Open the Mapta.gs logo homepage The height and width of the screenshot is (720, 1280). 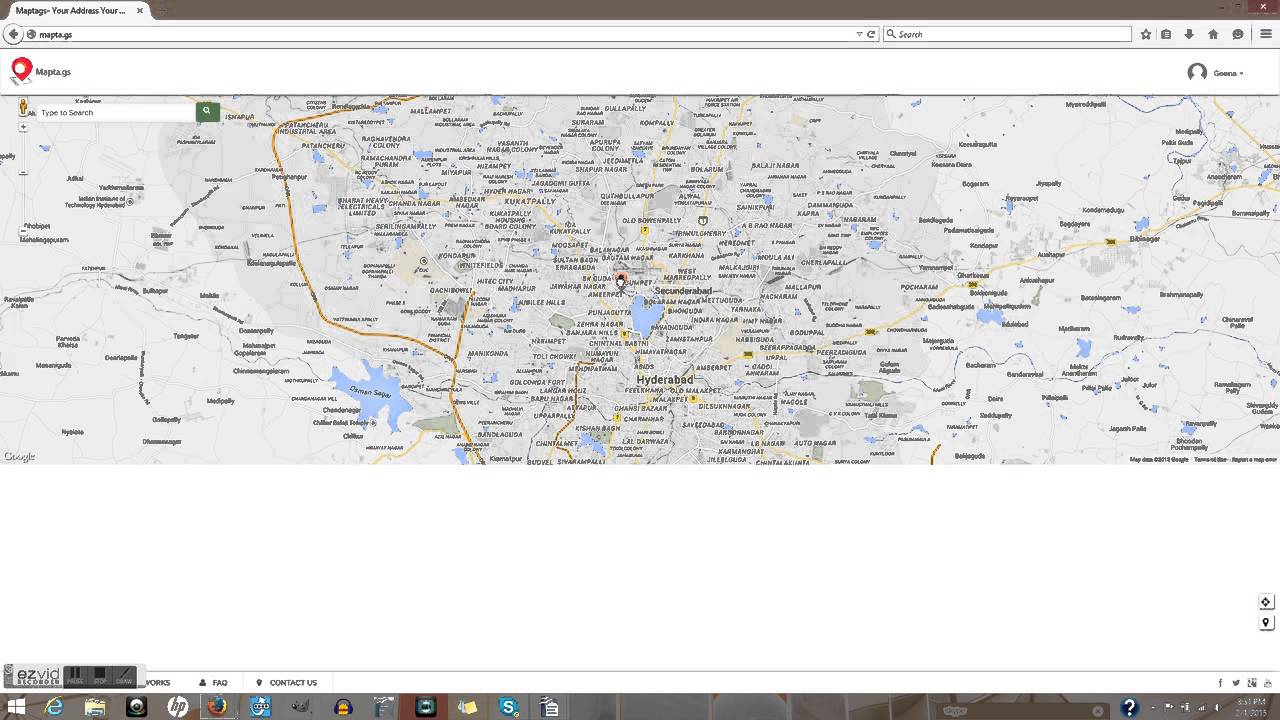tap(41, 71)
